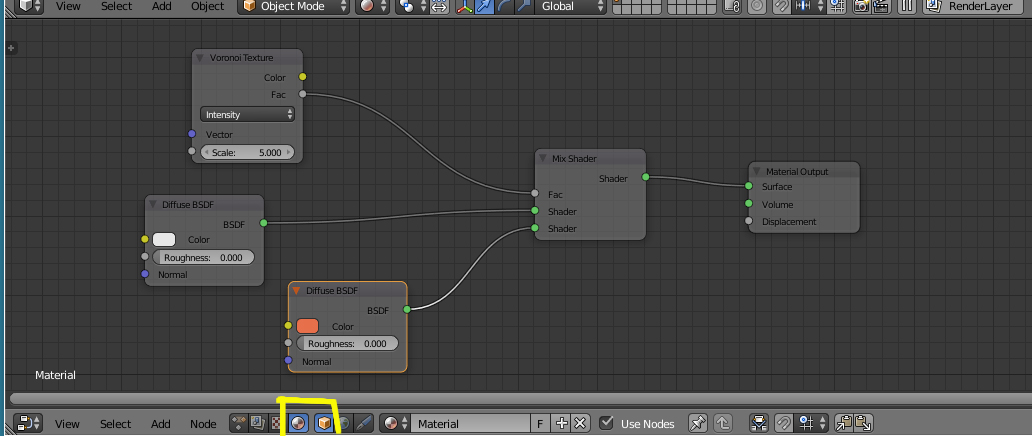
Task: Unlink the material with the X button
Action: (x=580, y=424)
